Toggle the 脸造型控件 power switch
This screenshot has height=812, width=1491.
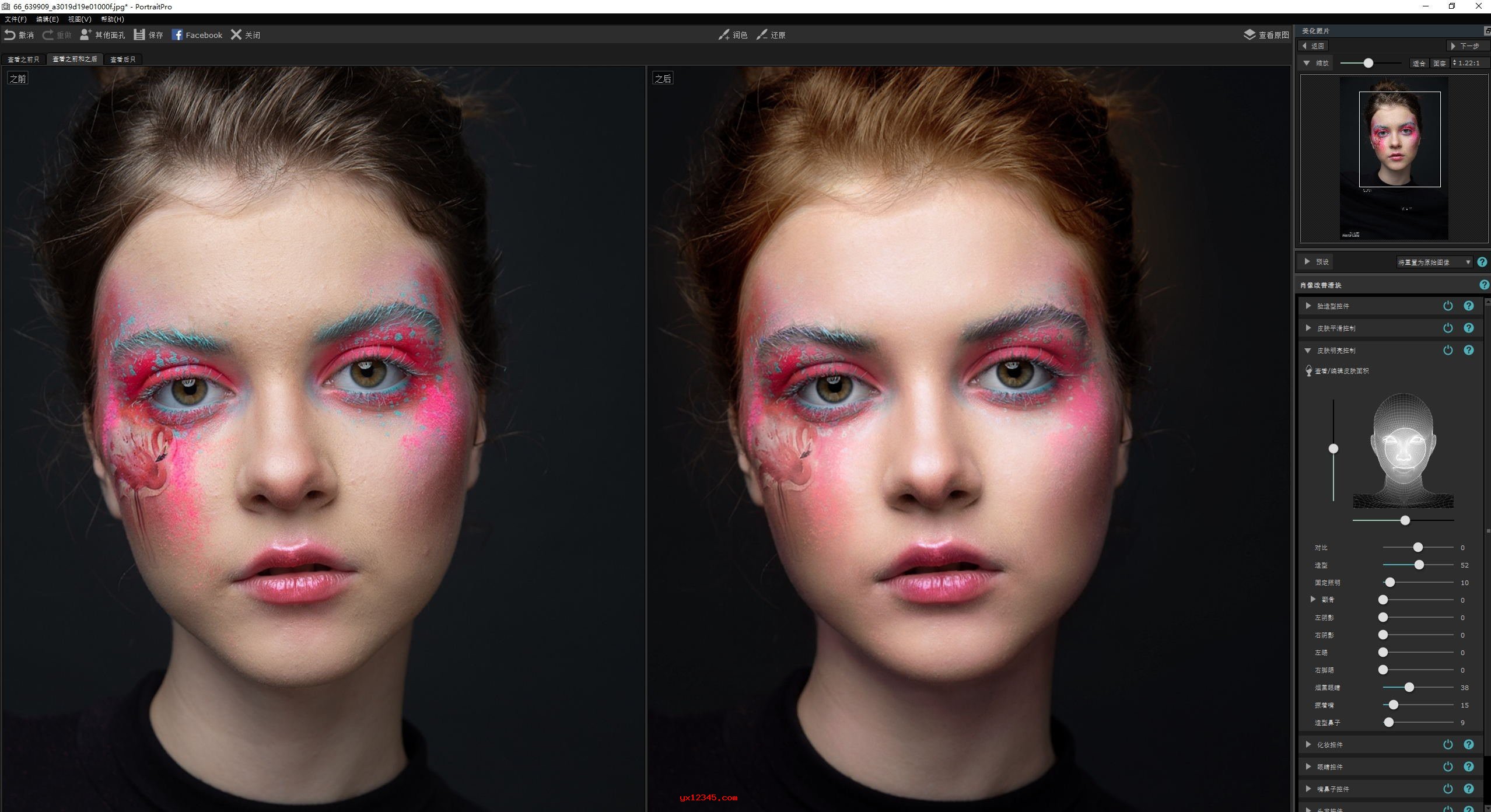tap(1447, 306)
